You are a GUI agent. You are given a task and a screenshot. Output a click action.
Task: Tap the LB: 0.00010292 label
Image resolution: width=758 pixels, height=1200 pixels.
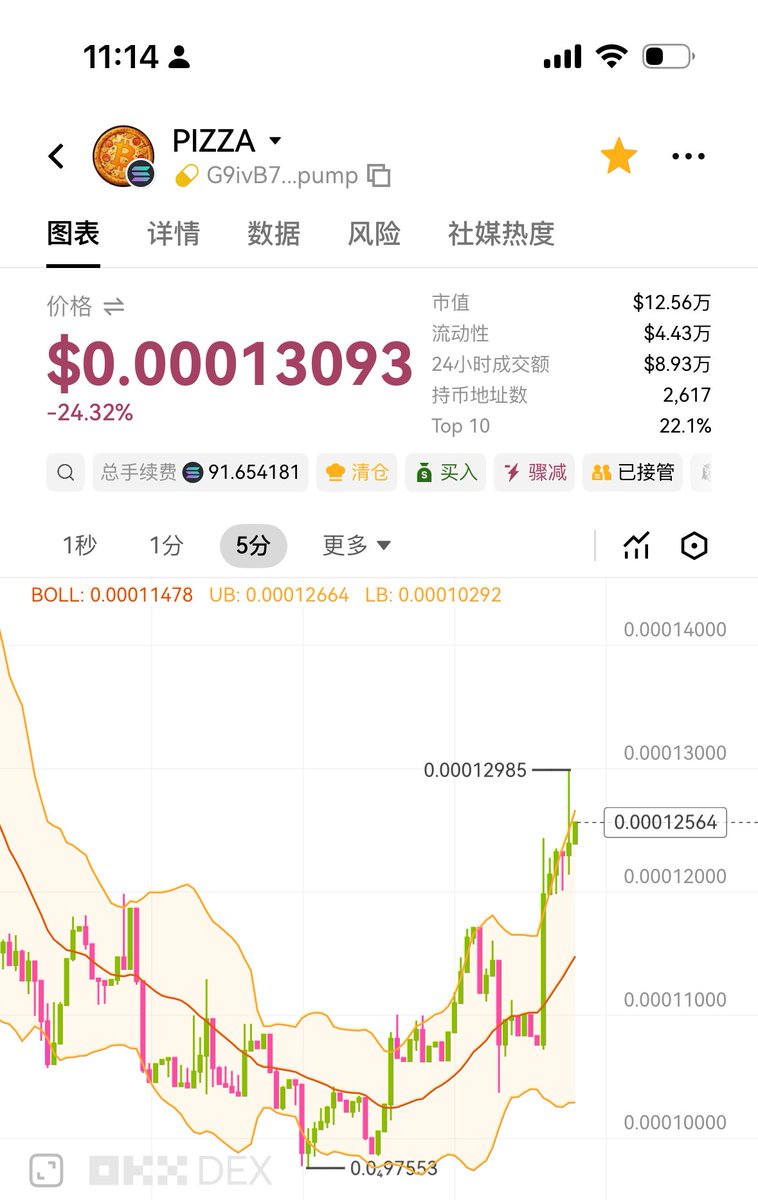pyautogui.click(x=433, y=595)
